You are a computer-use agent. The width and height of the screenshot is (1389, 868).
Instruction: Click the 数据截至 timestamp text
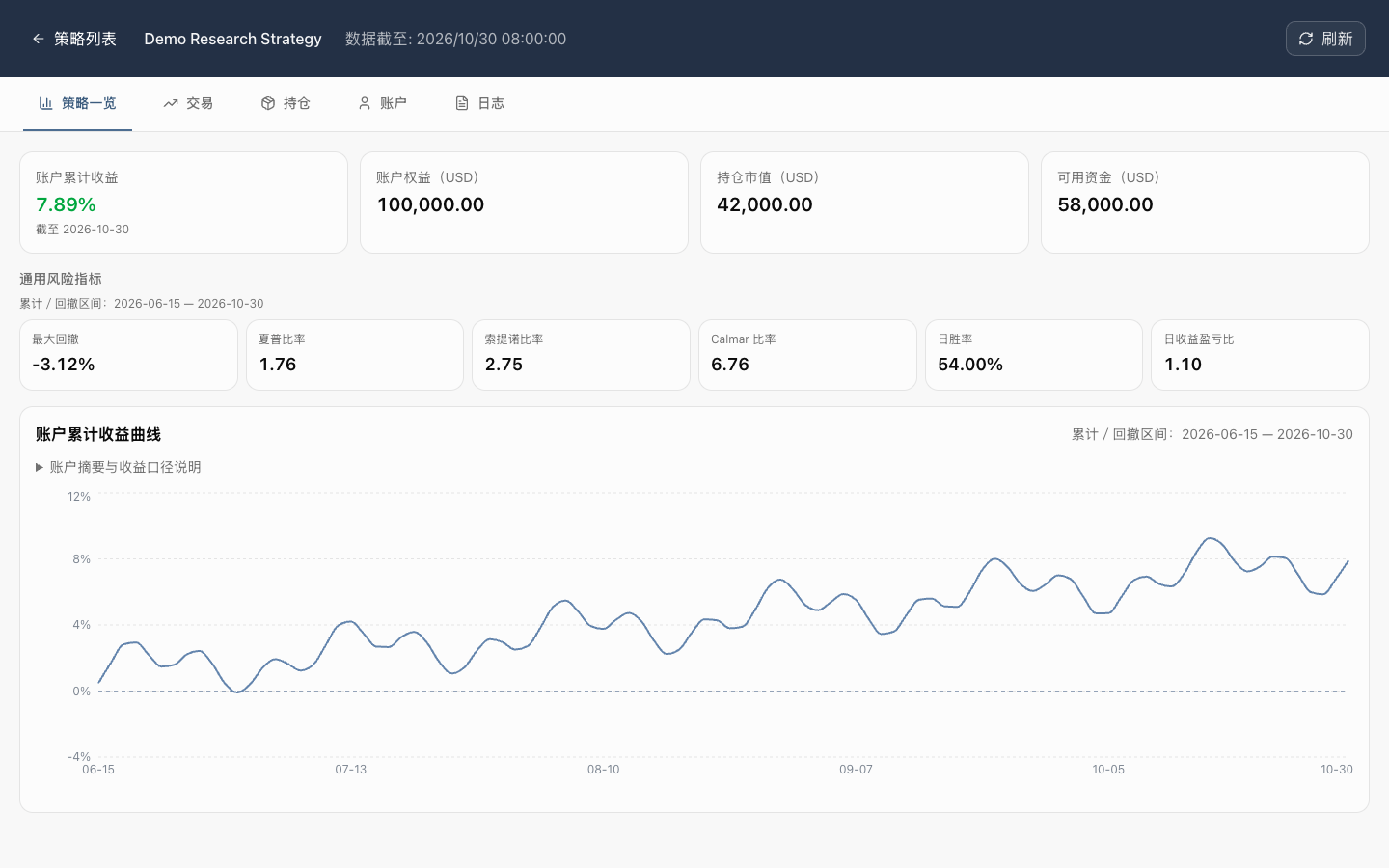coord(455,39)
